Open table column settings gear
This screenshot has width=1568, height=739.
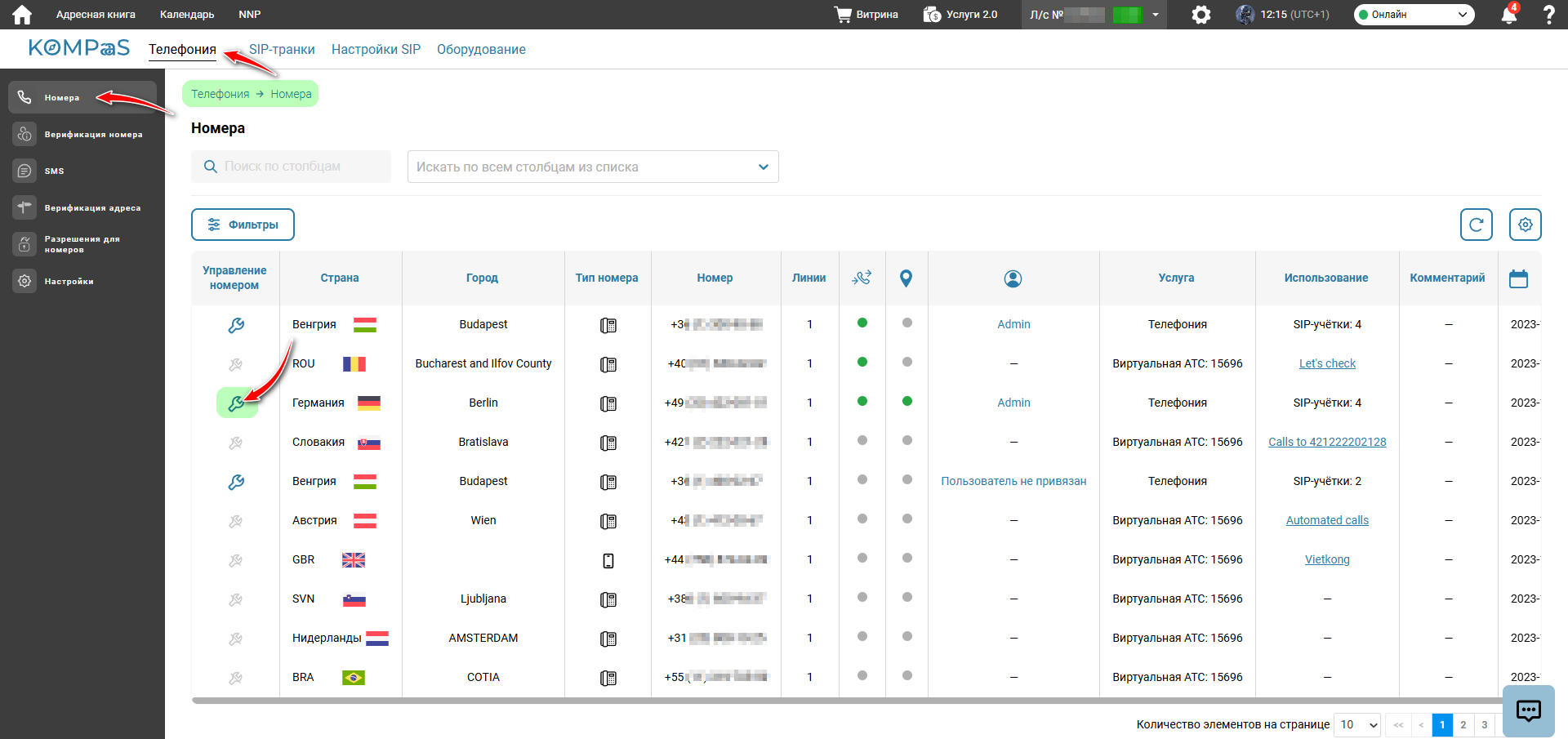tap(1526, 225)
